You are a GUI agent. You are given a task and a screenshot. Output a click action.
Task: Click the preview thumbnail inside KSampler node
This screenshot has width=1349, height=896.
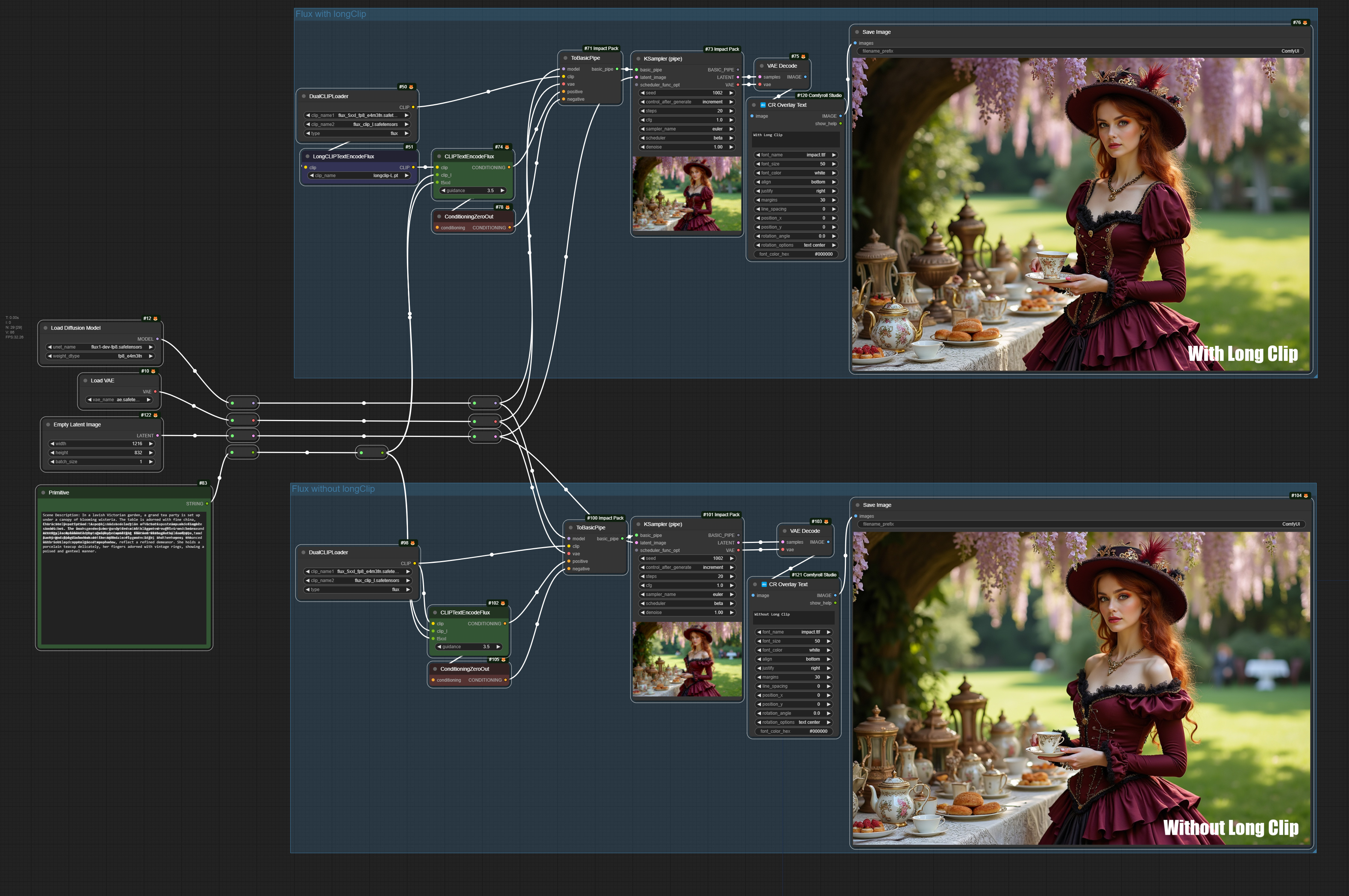click(x=686, y=194)
